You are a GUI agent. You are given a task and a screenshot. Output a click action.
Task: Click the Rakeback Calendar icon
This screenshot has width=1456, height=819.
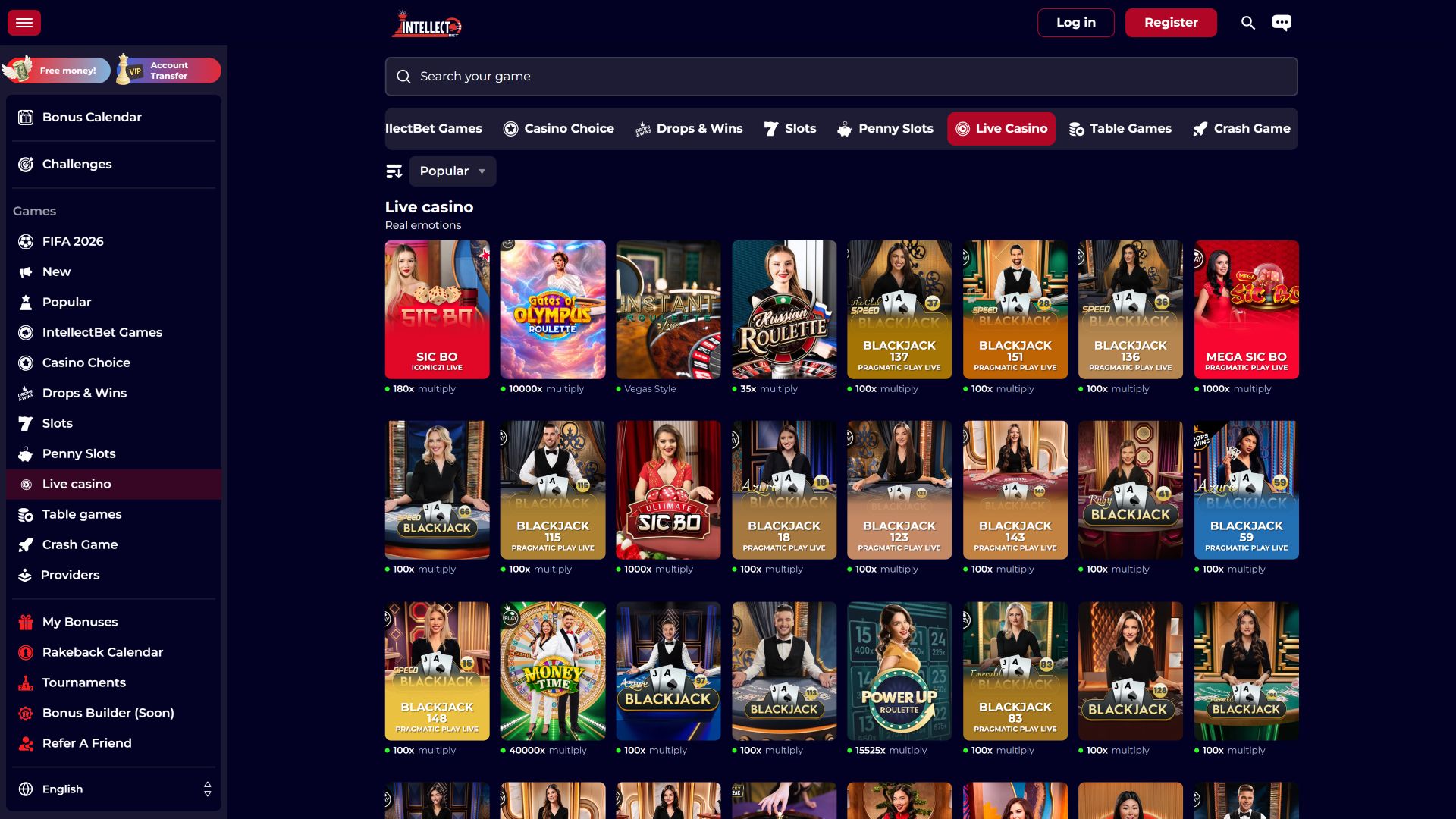(x=26, y=653)
